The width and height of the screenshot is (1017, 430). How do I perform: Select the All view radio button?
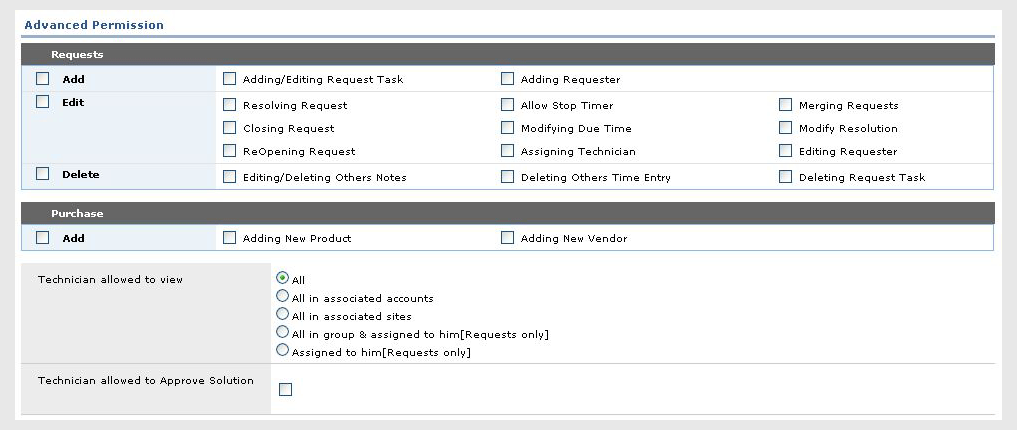point(283,279)
